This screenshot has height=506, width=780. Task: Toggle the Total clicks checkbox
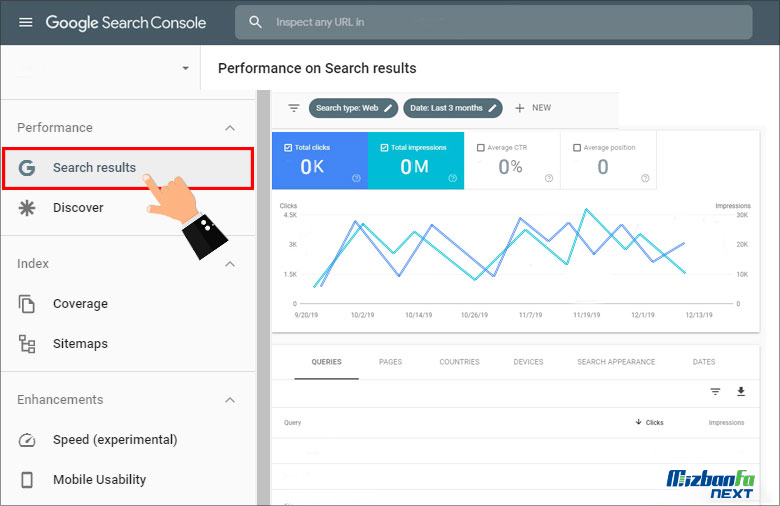(288, 148)
